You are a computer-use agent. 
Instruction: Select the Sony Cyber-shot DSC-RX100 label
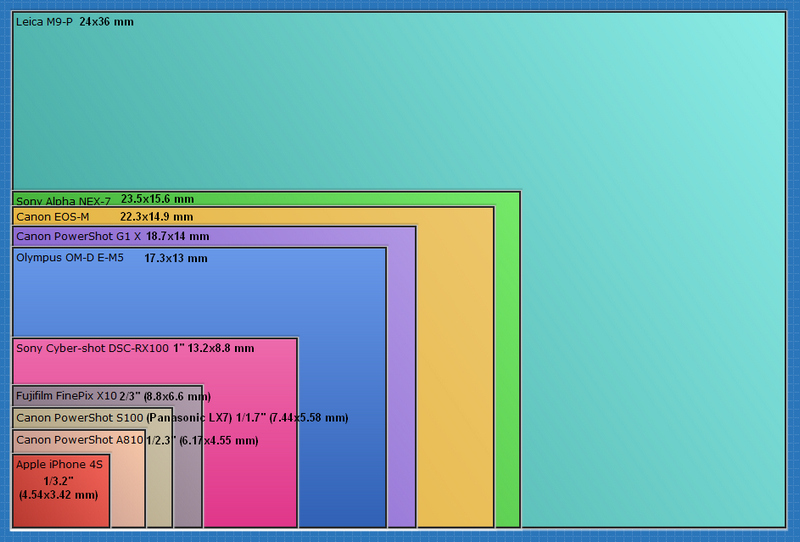click(x=92, y=348)
